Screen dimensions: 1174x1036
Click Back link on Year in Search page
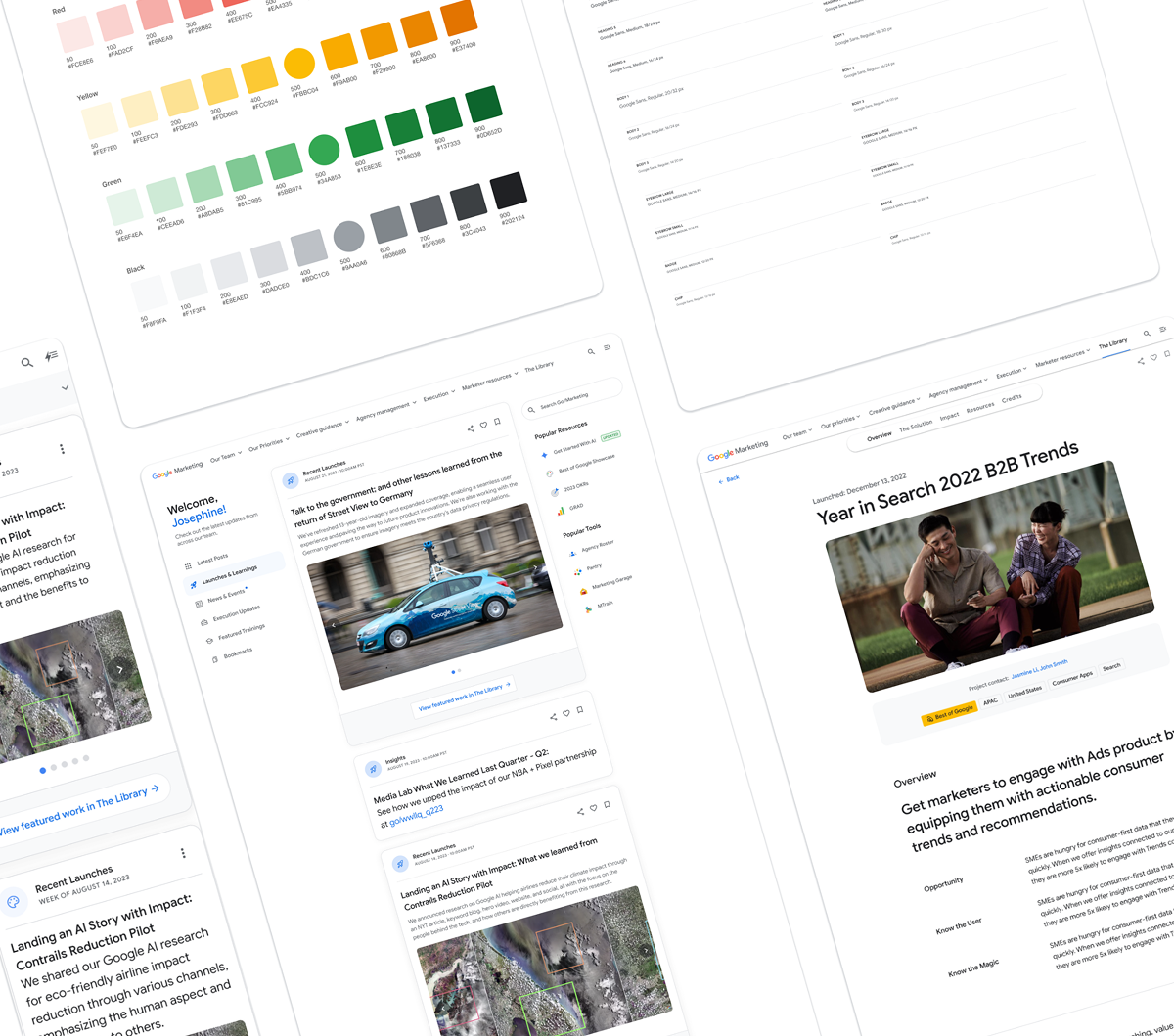(x=729, y=479)
